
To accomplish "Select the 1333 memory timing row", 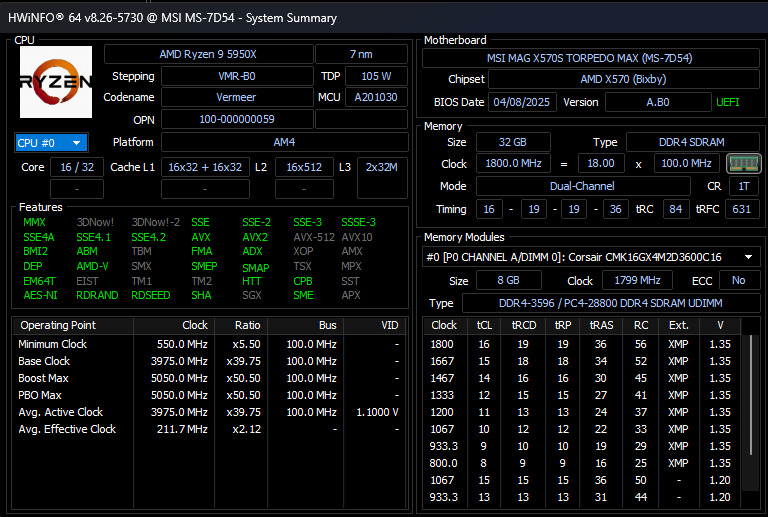I will click(x=582, y=396).
